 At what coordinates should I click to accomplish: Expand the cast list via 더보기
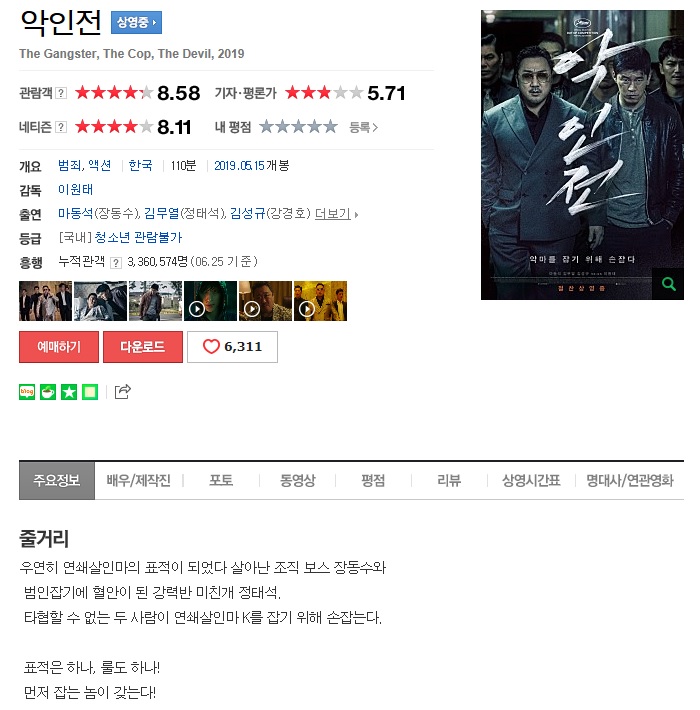coord(336,214)
